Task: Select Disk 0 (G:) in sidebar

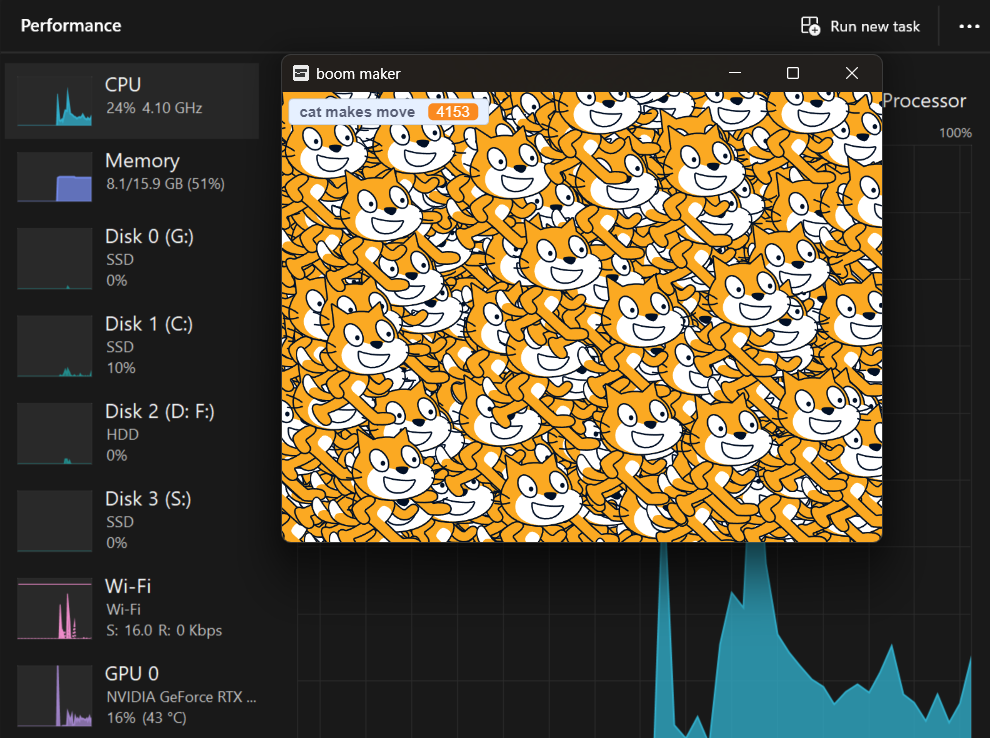Action: (x=131, y=258)
